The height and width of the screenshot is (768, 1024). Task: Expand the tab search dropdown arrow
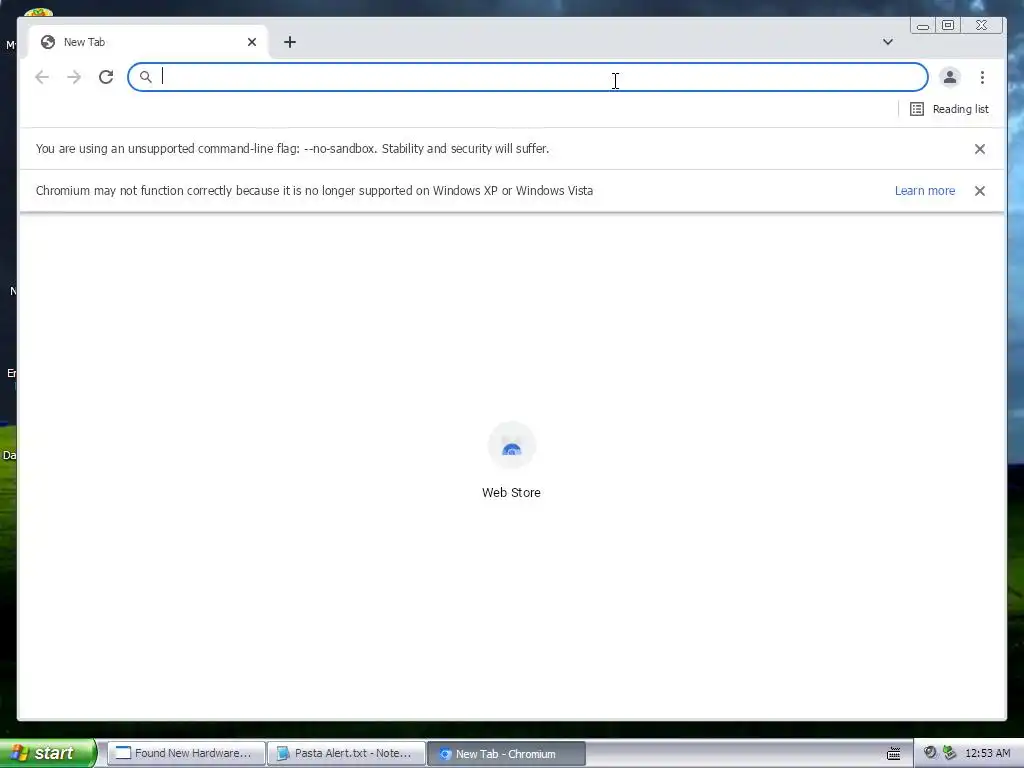(x=888, y=42)
